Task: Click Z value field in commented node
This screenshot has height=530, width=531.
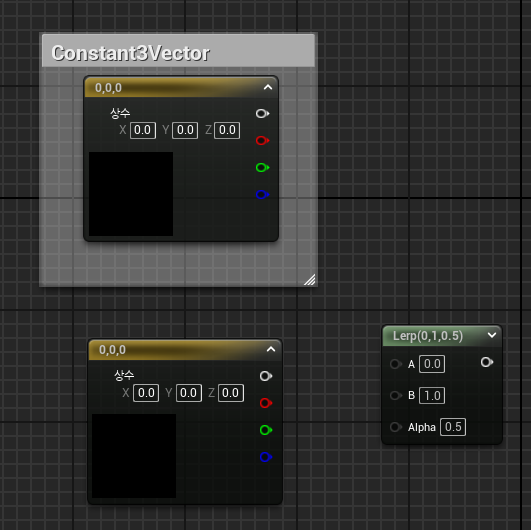Action: (x=227, y=130)
